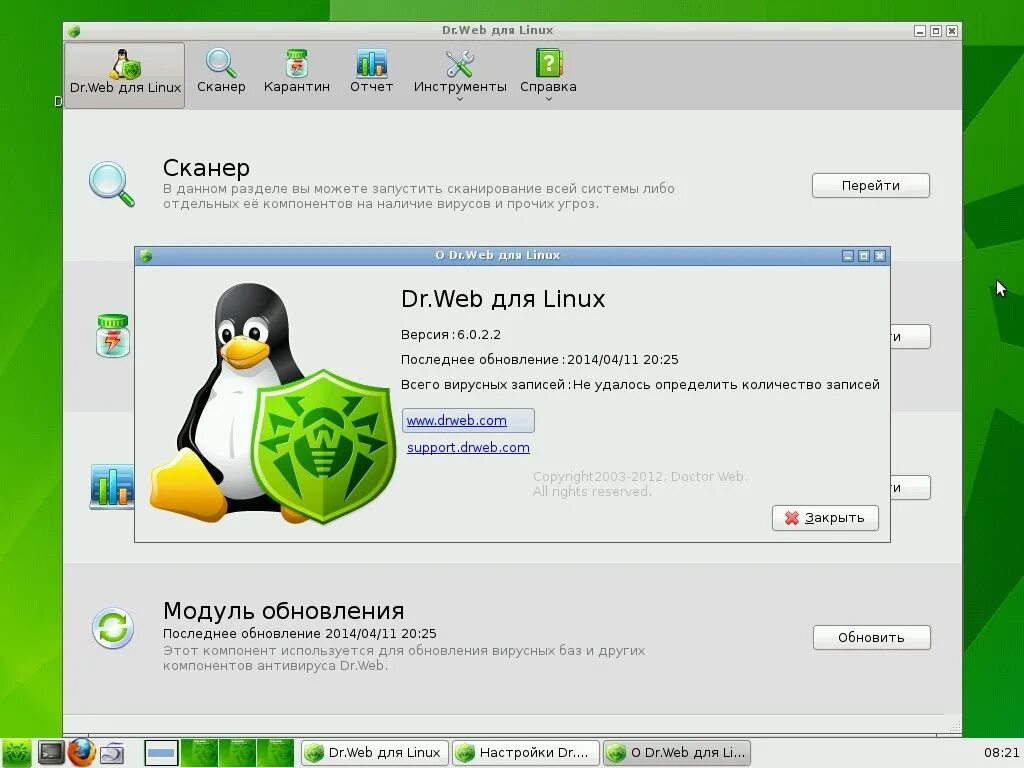Image resolution: width=1024 pixels, height=768 pixels.
Task: Click the Модуль обновления heading
Action: click(x=283, y=611)
